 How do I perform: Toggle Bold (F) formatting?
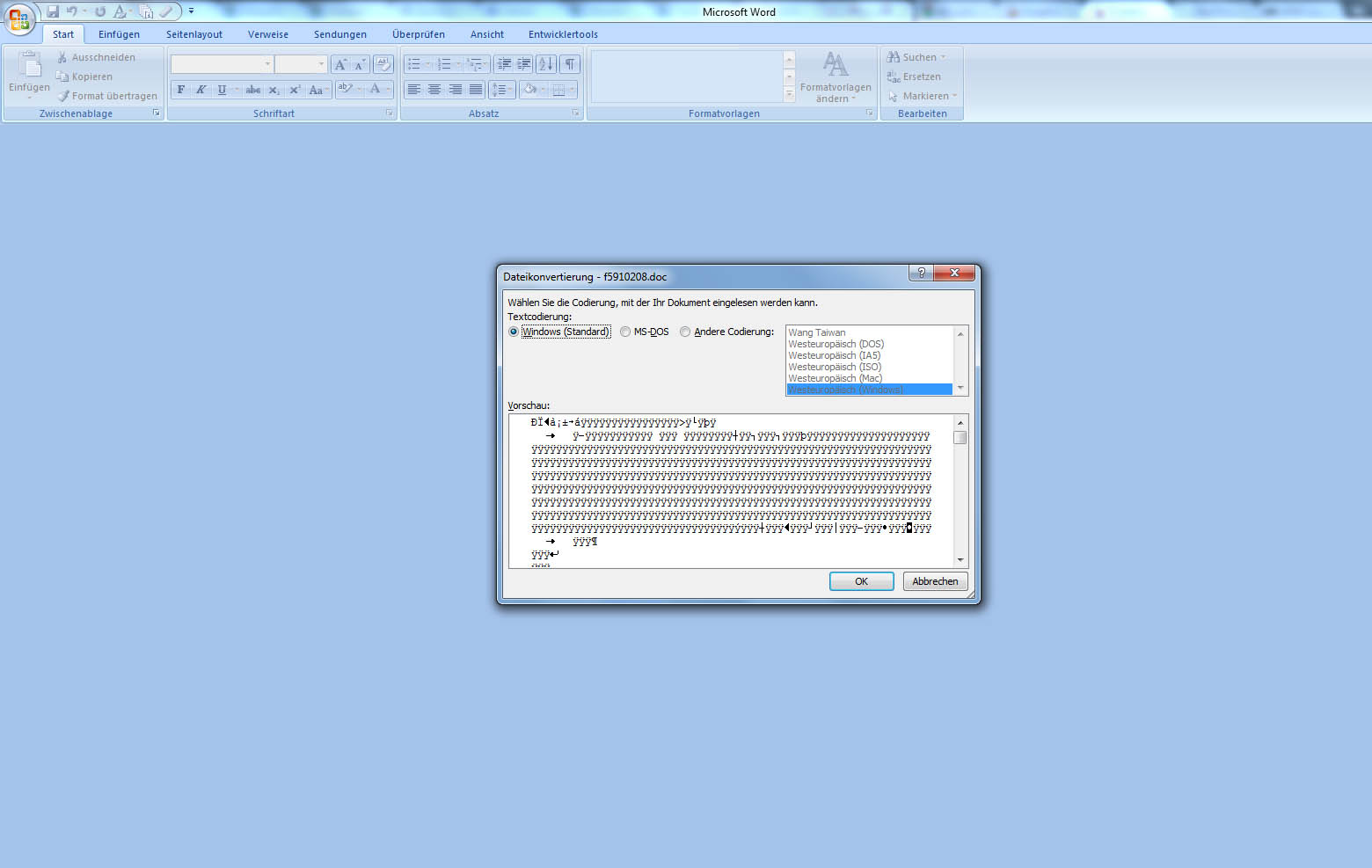click(x=181, y=90)
